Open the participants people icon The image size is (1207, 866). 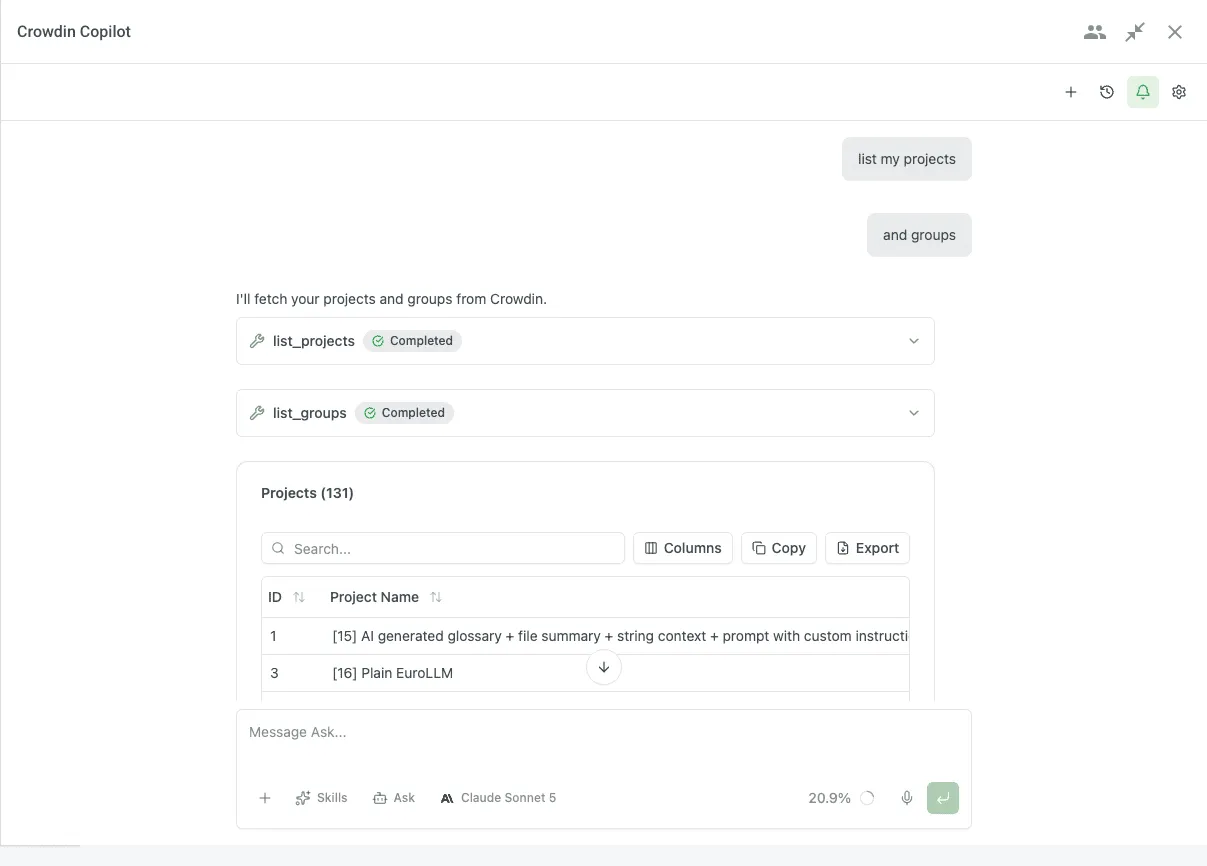(x=1095, y=32)
